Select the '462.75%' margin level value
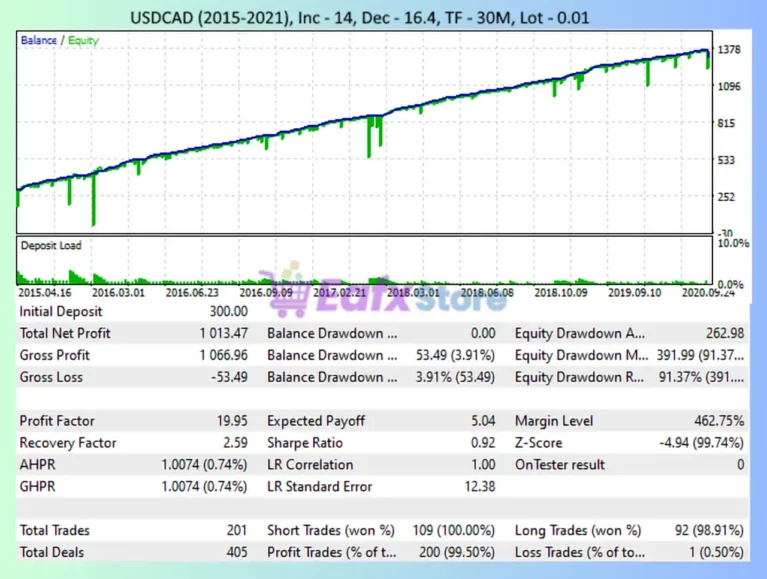The width and height of the screenshot is (767, 579). pos(719,421)
